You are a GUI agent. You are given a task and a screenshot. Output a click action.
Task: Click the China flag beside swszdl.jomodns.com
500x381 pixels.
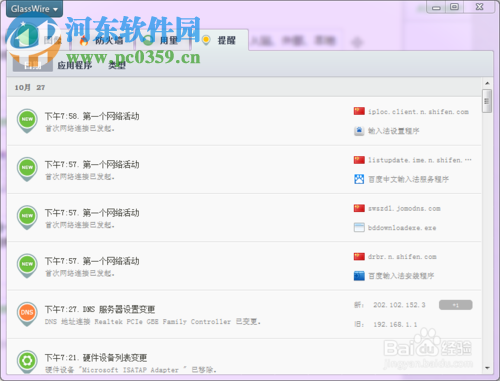[359, 208]
